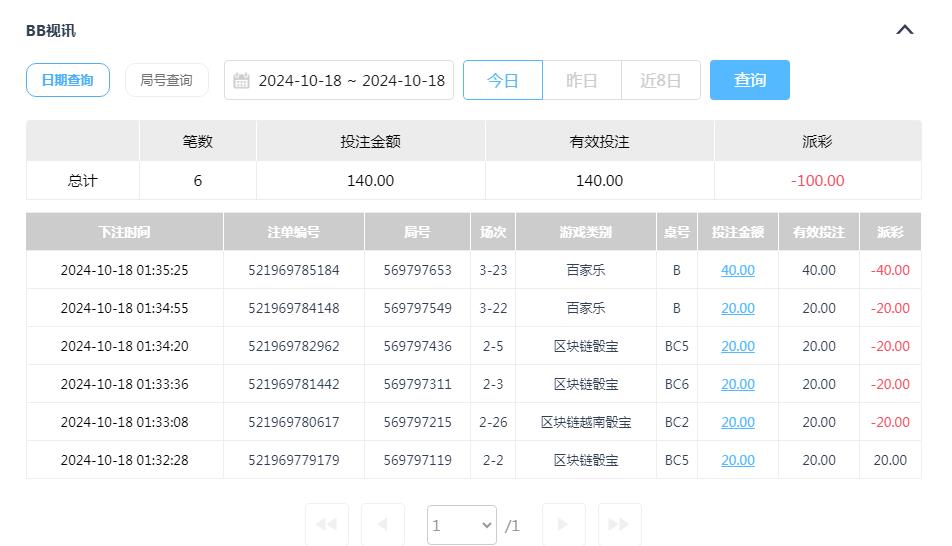
Task: Open the page number dropdown
Action: click(461, 524)
